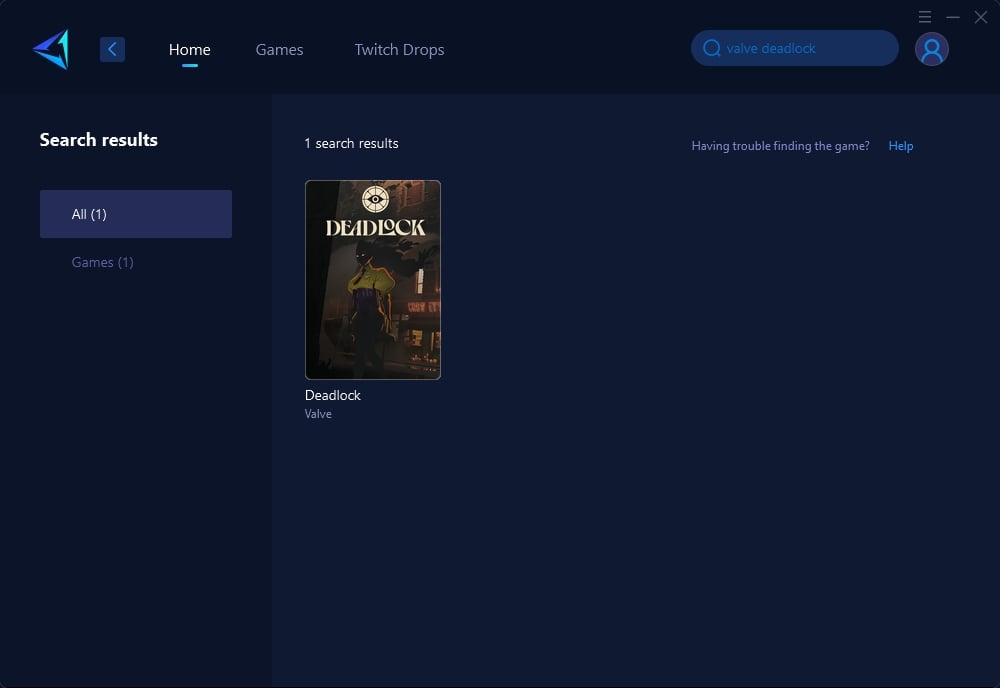The image size is (1000, 688).
Task: Open the user profile avatar
Action: point(932,49)
